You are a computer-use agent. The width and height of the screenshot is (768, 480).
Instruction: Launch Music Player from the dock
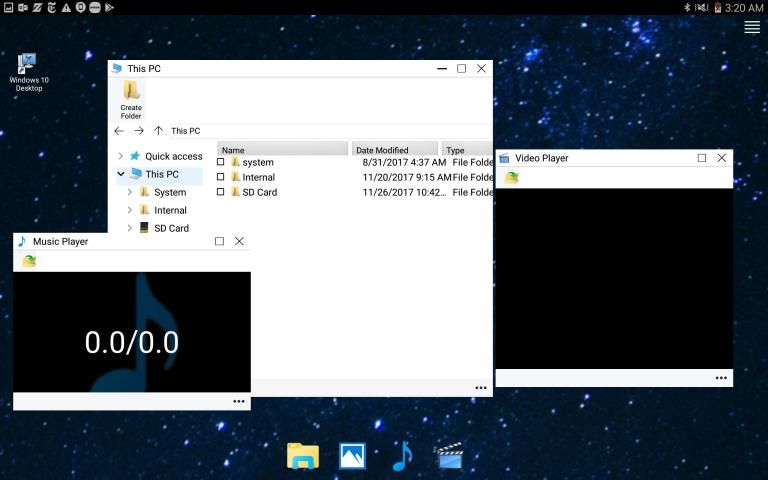(x=401, y=456)
